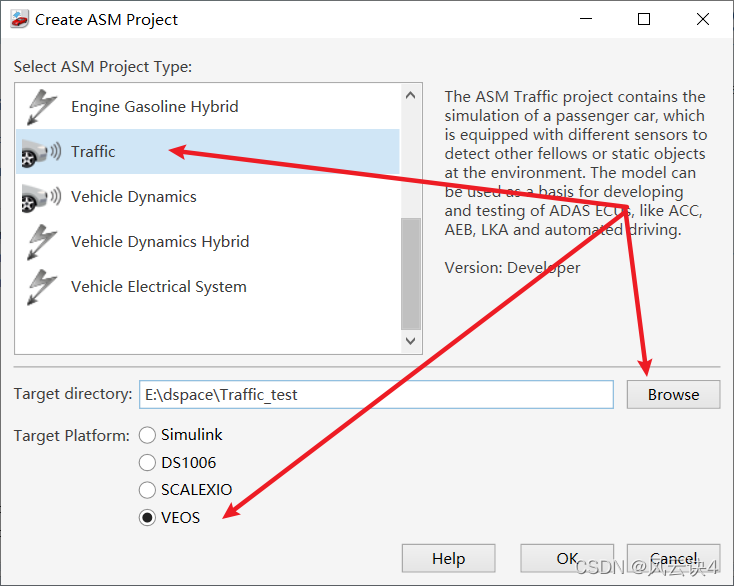Viewport: 734px width, 586px height.
Task: Open Help for project creation
Action: pyautogui.click(x=448, y=558)
